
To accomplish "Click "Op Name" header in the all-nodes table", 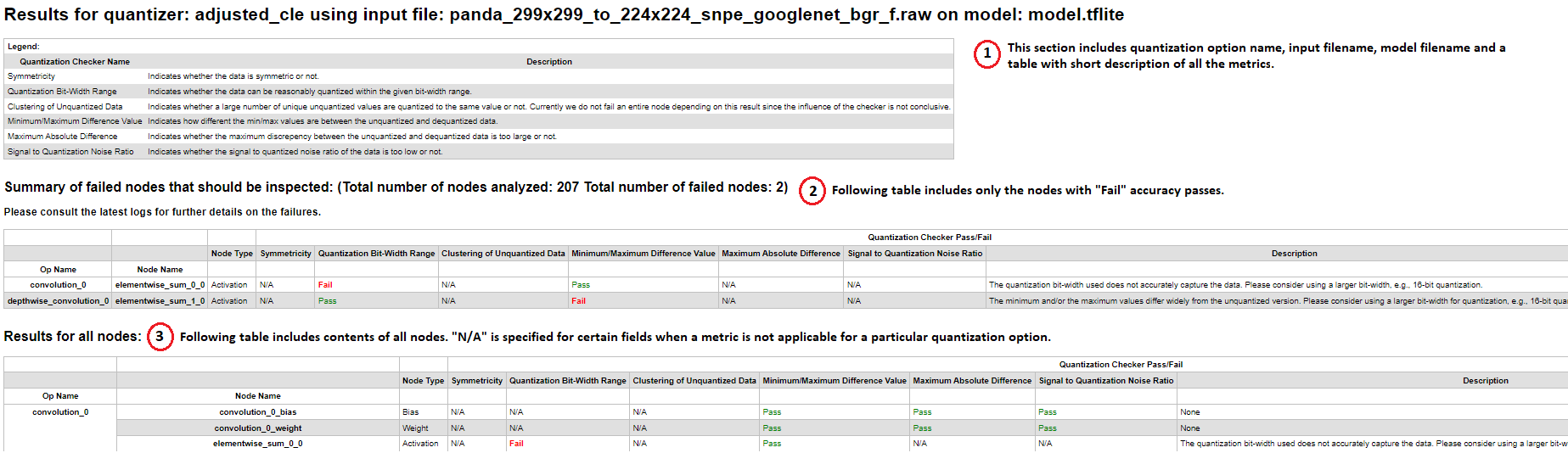I will 60,396.
